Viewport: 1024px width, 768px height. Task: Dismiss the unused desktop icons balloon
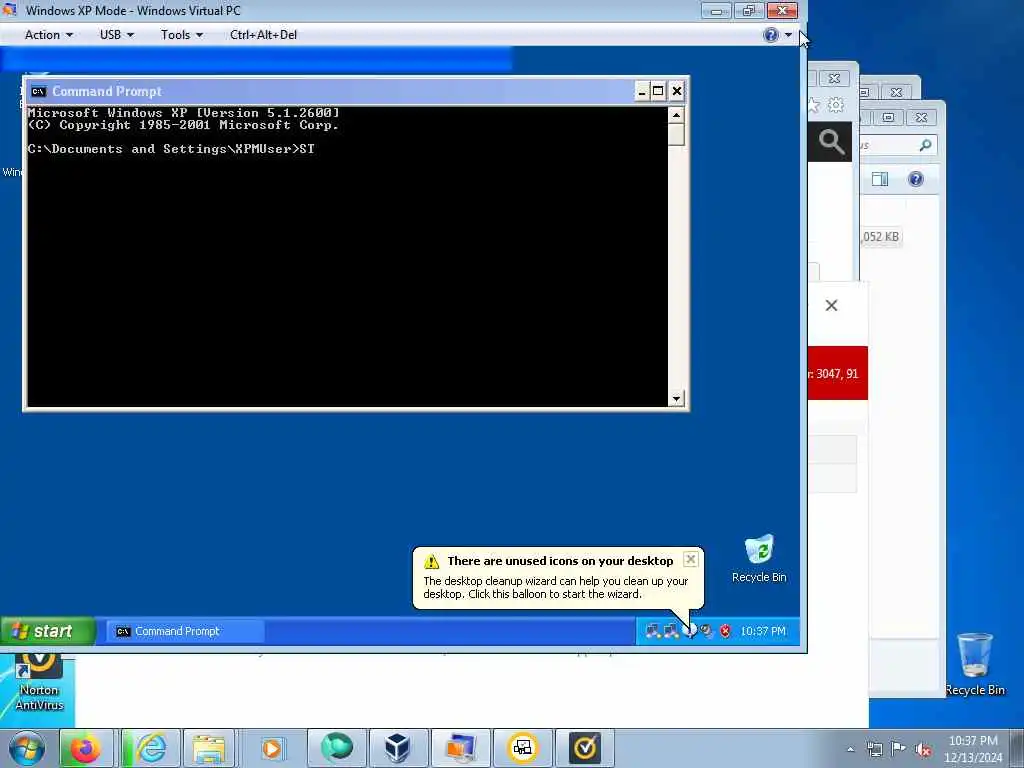click(x=690, y=560)
